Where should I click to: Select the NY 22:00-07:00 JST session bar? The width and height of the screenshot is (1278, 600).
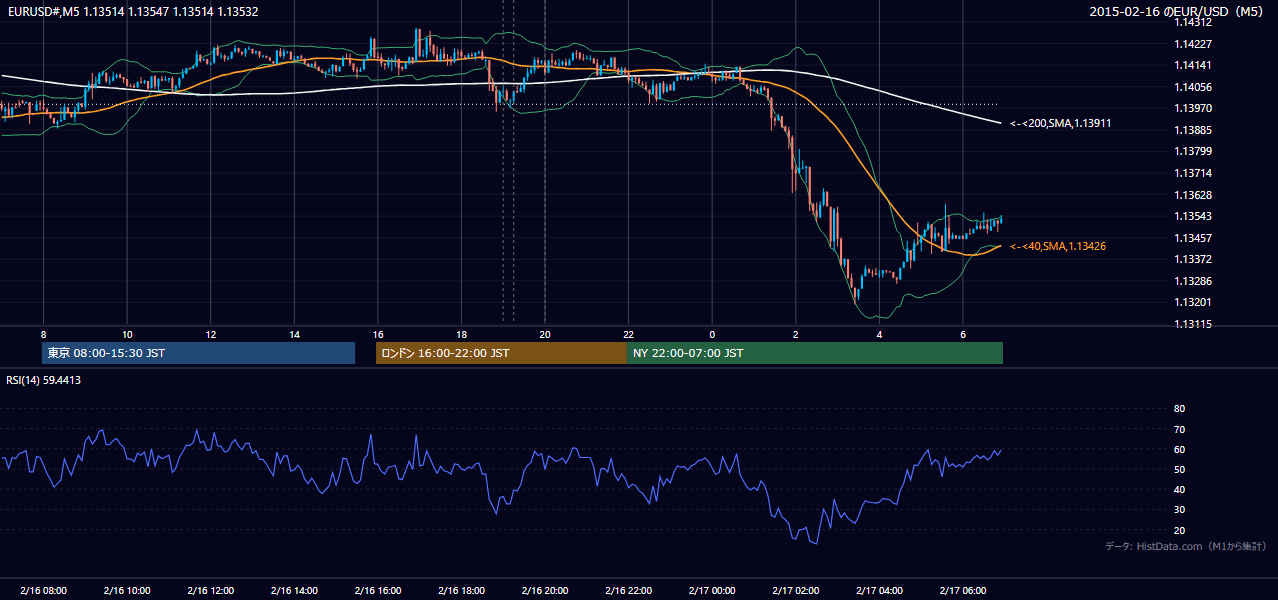[814, 353]
